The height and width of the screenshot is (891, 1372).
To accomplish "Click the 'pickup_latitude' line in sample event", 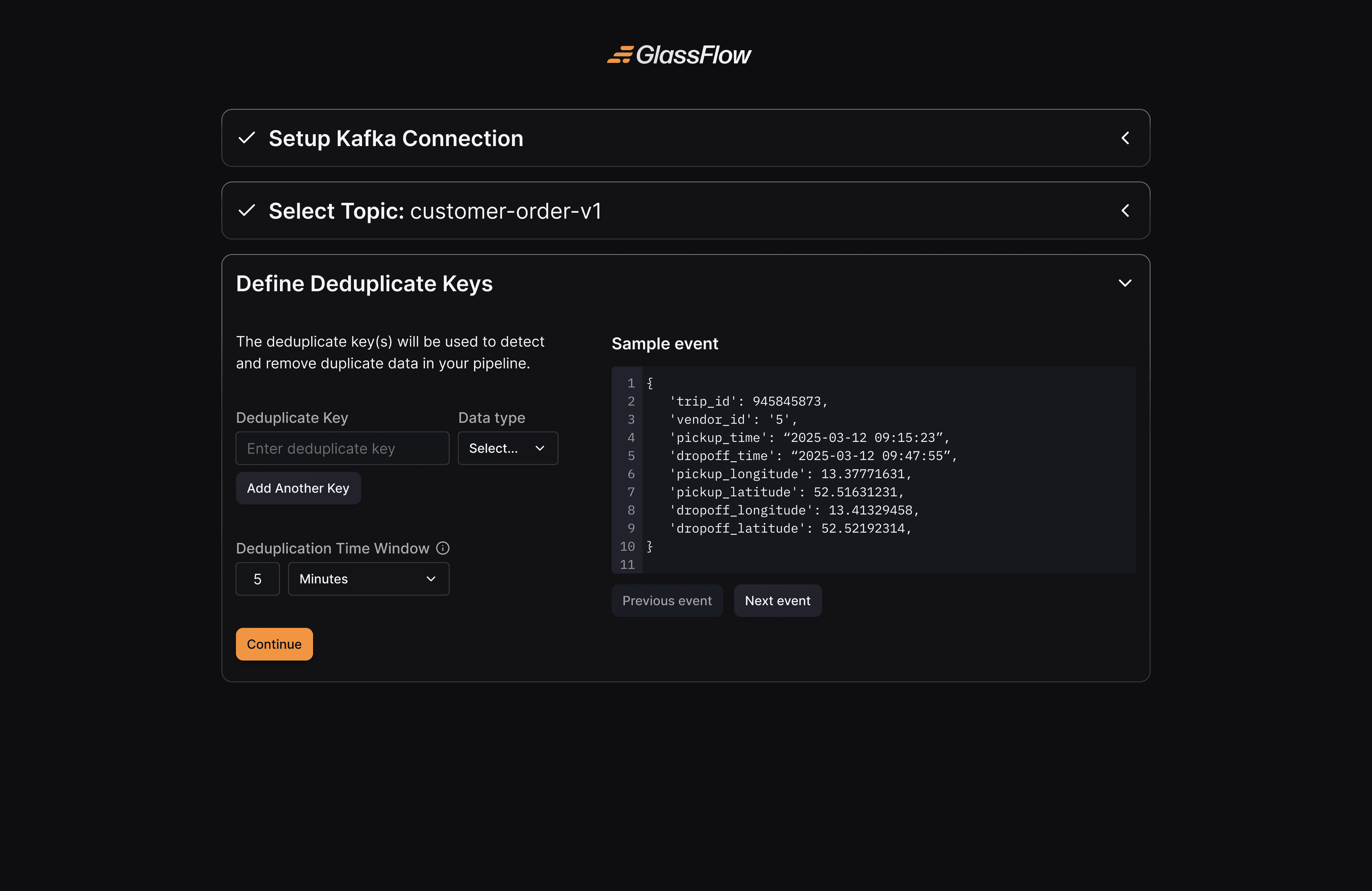I will coord(786,492).
